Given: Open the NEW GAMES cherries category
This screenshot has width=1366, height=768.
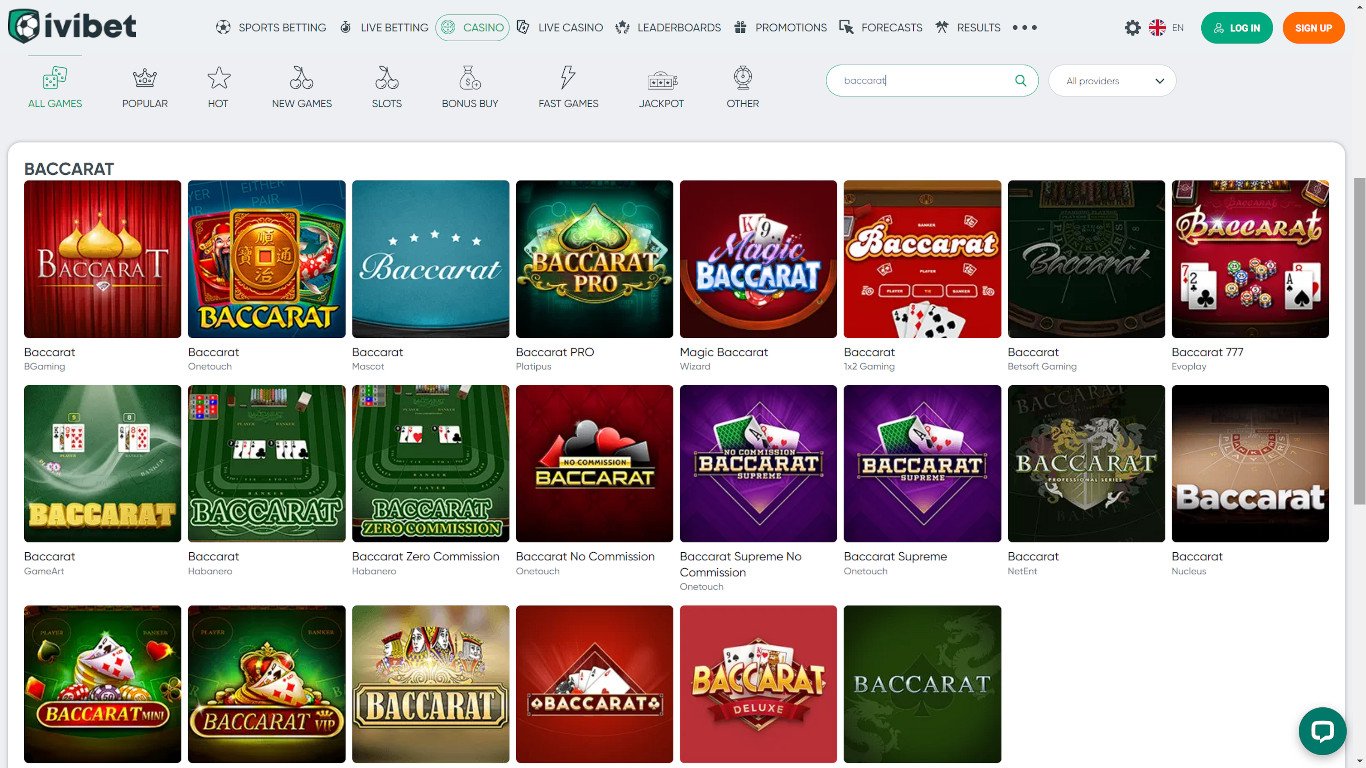Looking at the screenshot, I should (x=301, y=80).
